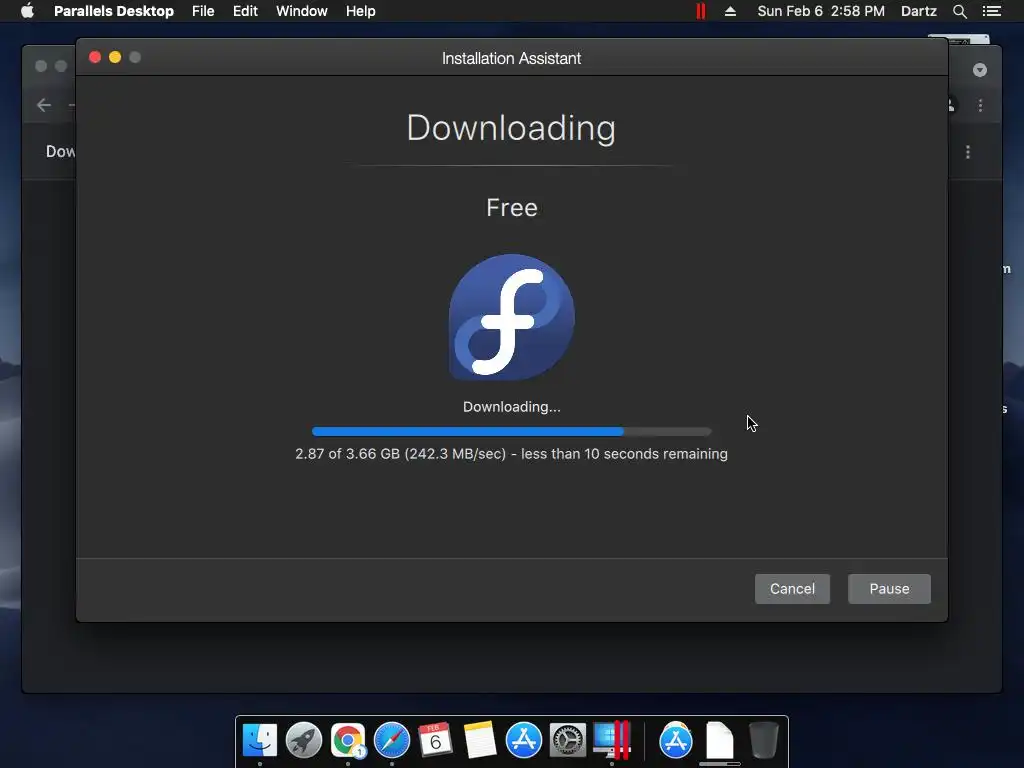Open Parallels Desktop from the Dock
This screenshot has width=1024, height=768.
coord(612,741)
